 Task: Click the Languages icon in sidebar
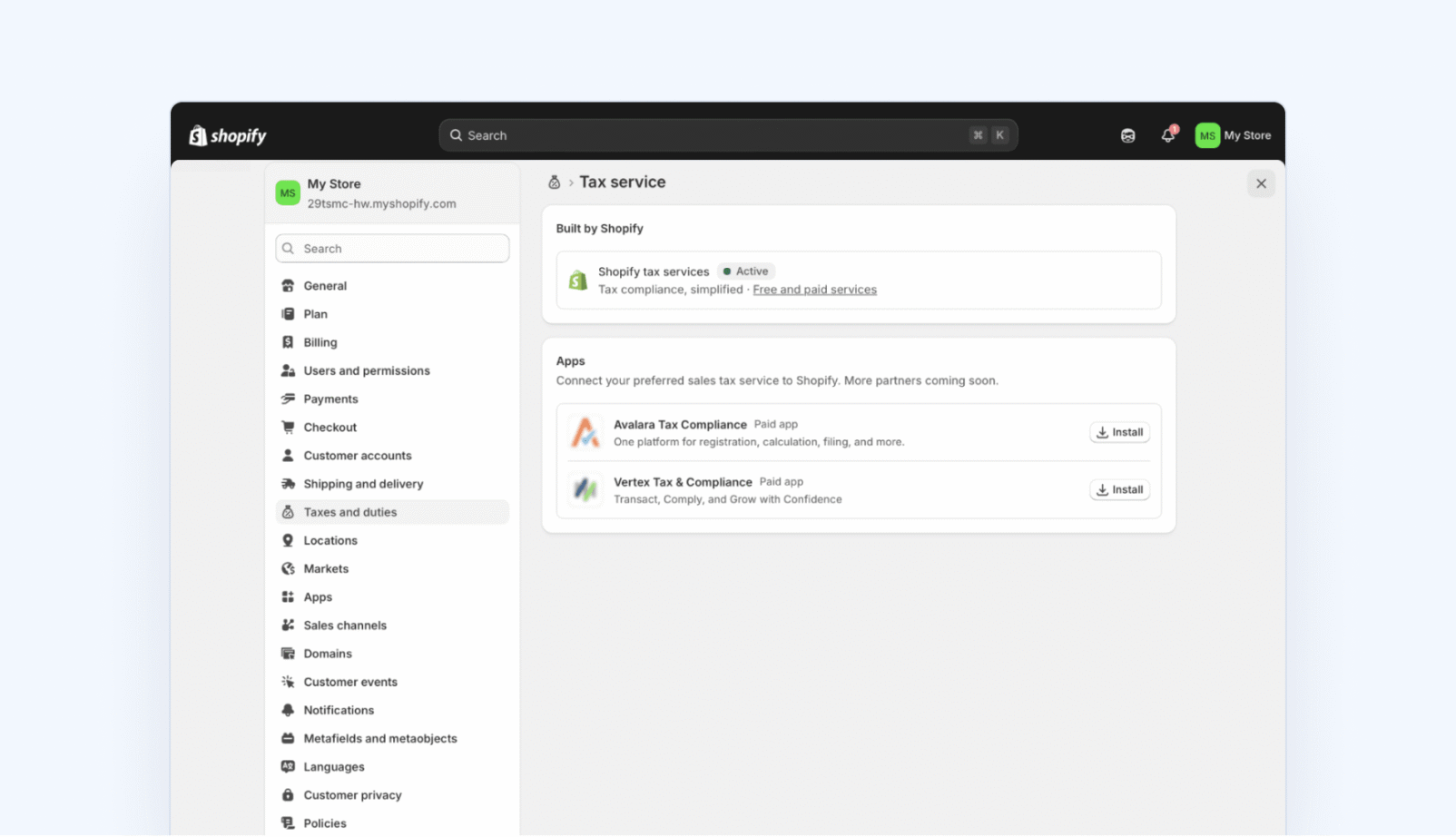(288, 767)
